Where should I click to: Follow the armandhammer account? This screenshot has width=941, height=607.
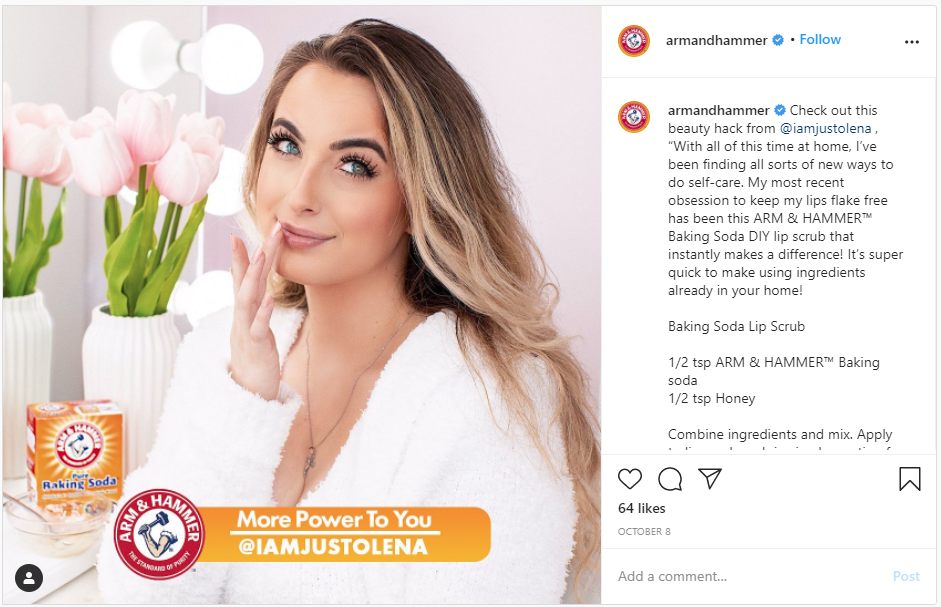(x=820, y=40)
